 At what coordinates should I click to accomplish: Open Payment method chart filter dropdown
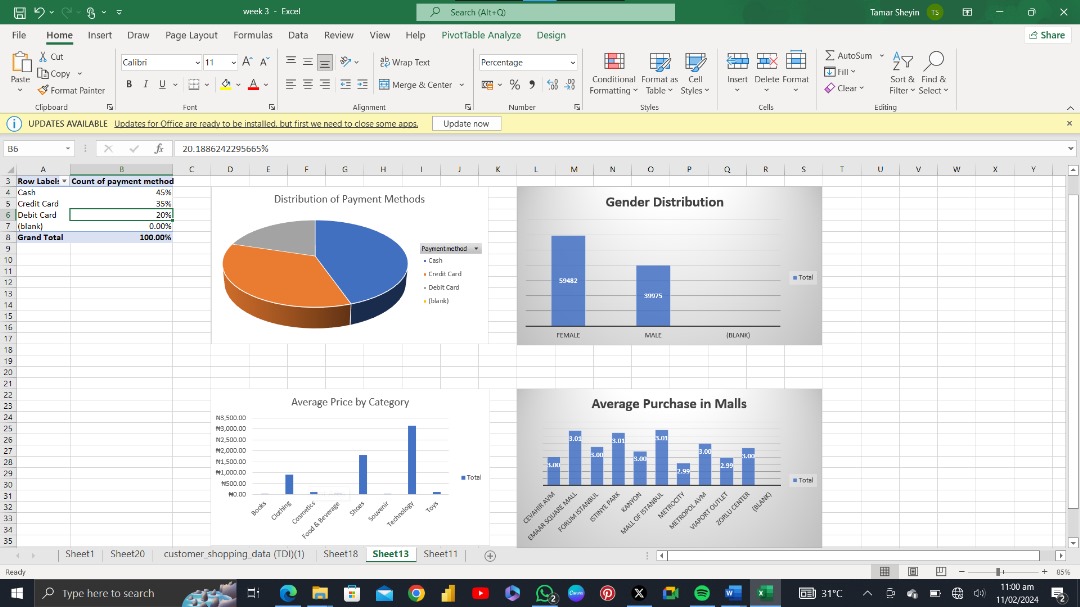point(476,249)
